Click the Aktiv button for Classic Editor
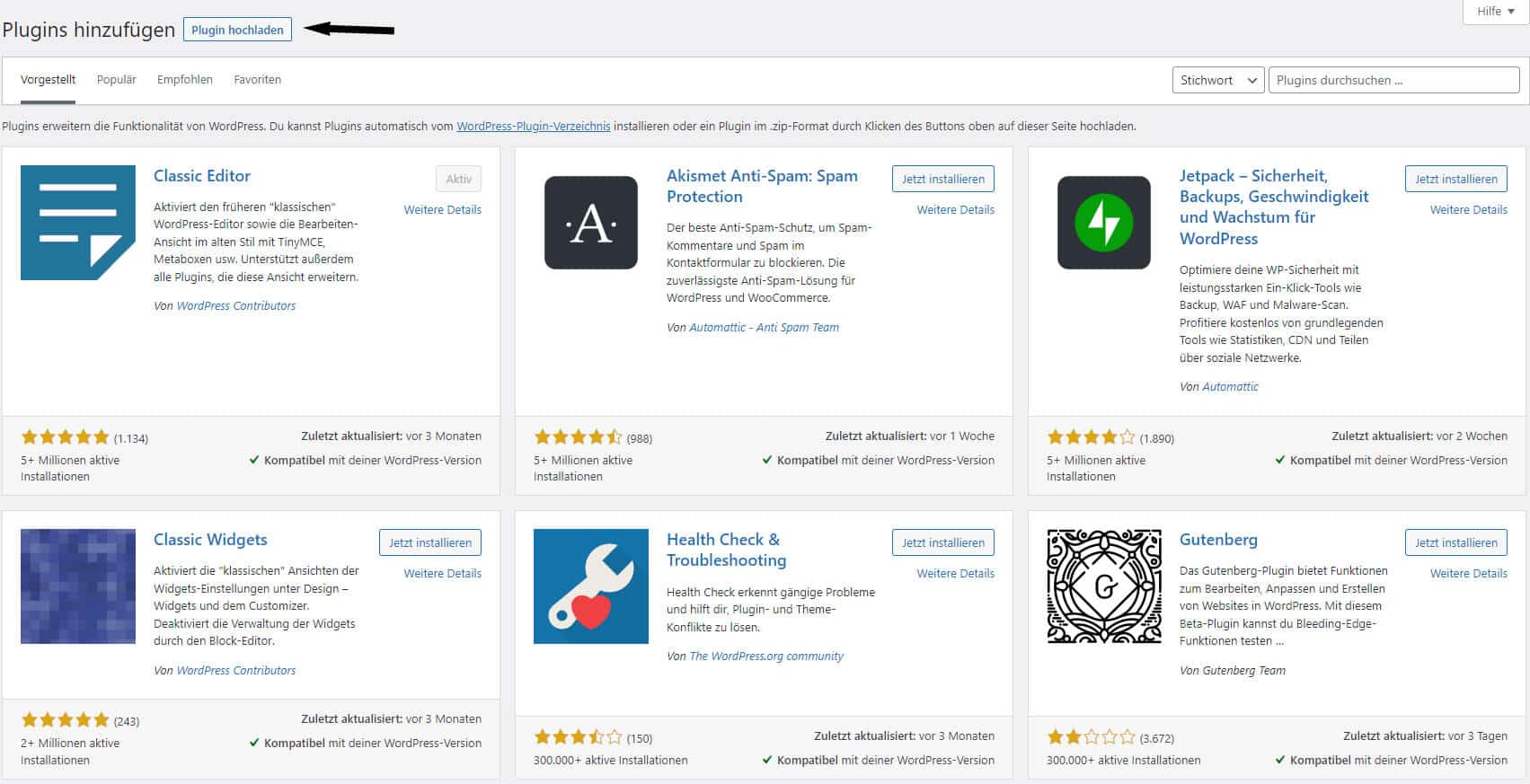This screenshot has height=784, width=1530. 458,179
